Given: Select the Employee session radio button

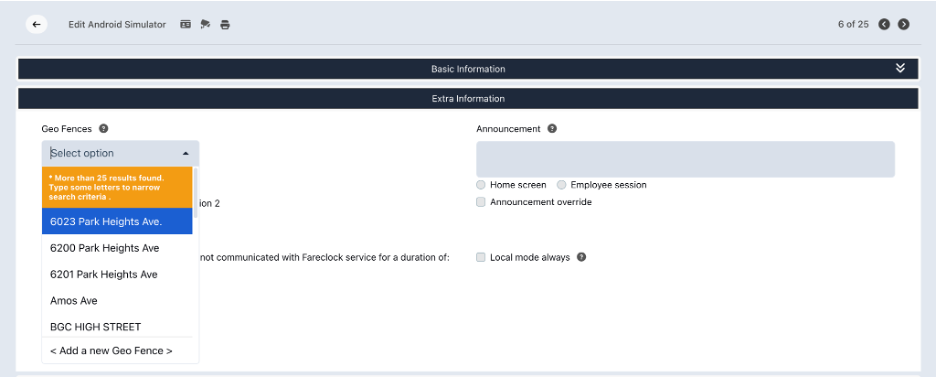Looking at the screenshot, I should coord(561,185).
